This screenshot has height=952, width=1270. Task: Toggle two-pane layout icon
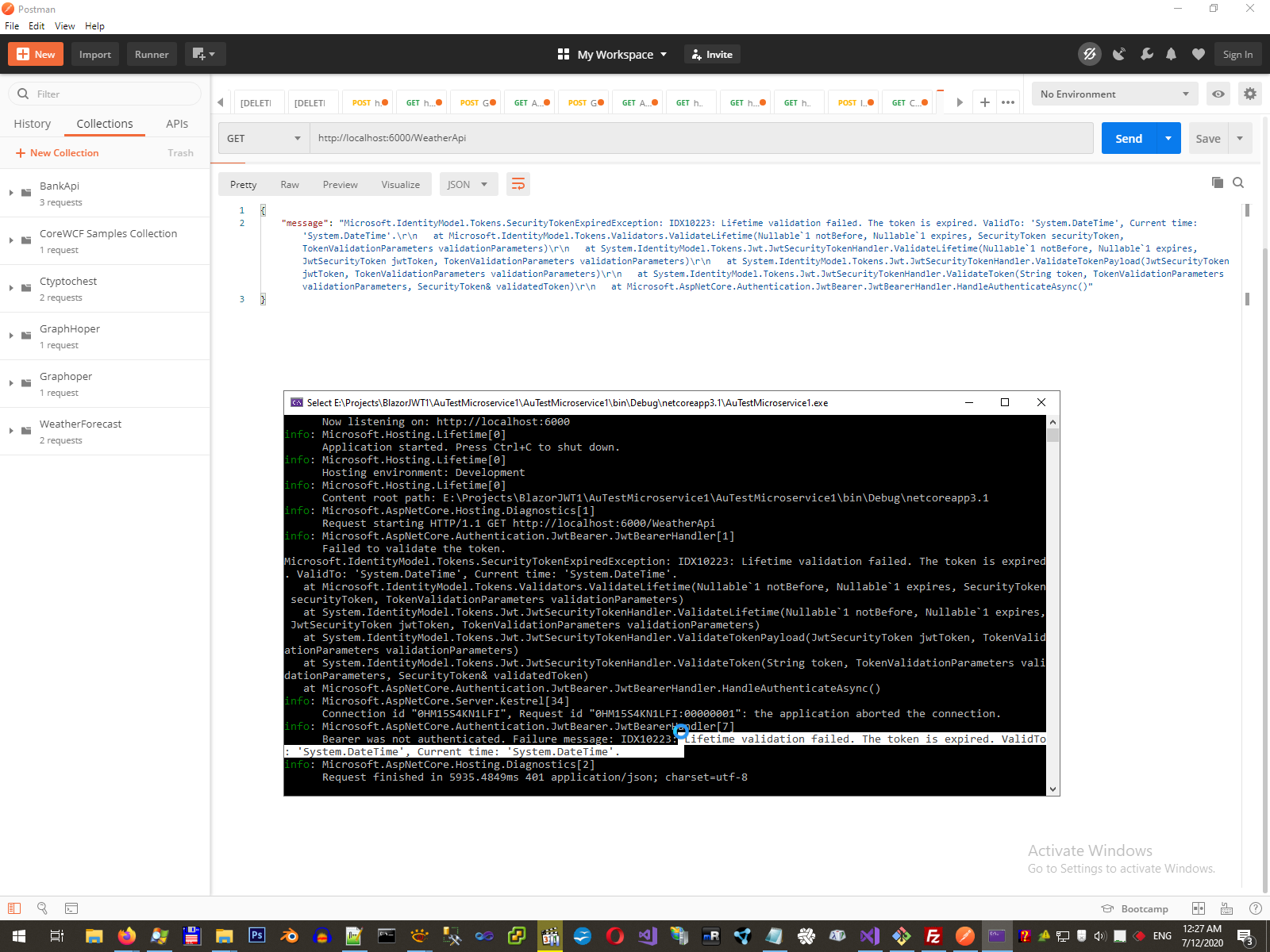(x=1199, y=908)
